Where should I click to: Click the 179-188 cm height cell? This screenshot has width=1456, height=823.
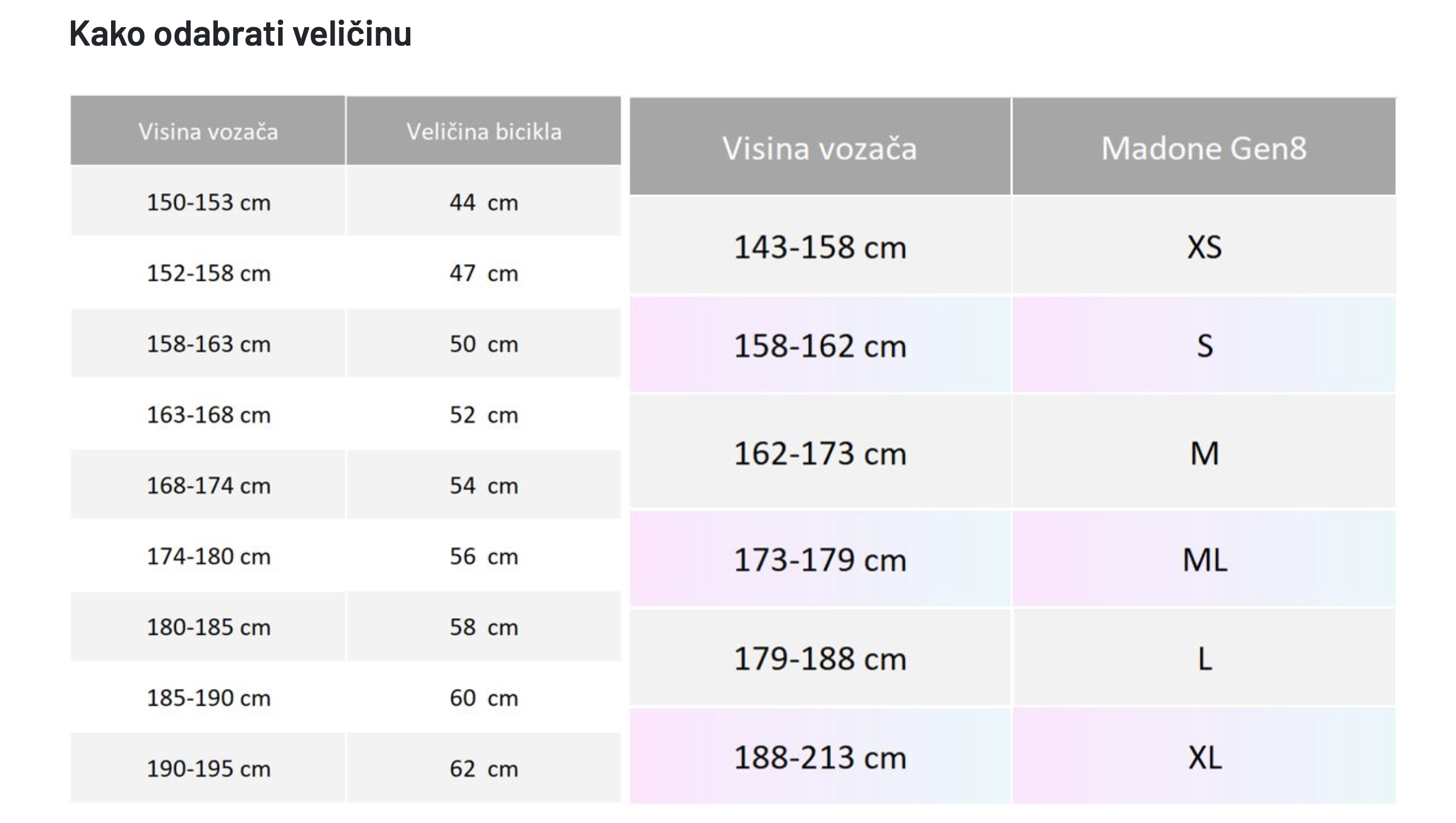[820, 658]
